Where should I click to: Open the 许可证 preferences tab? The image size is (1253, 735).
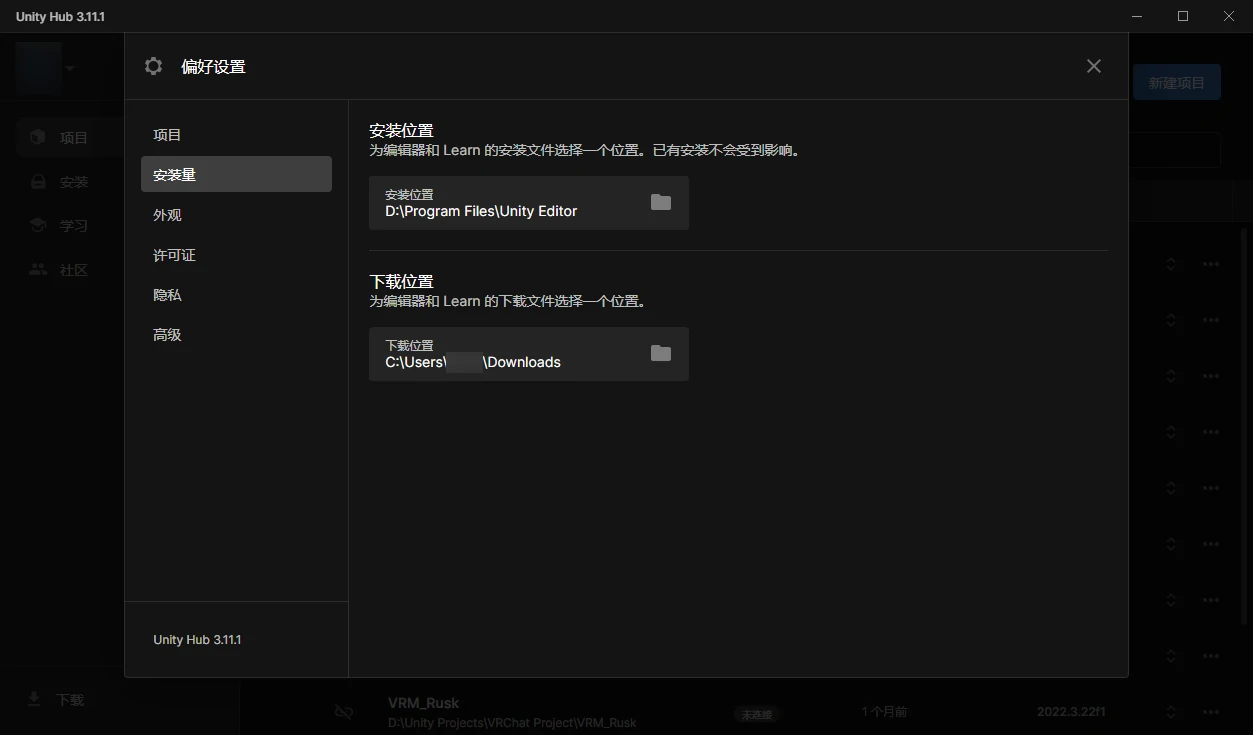tap(174, 255)
